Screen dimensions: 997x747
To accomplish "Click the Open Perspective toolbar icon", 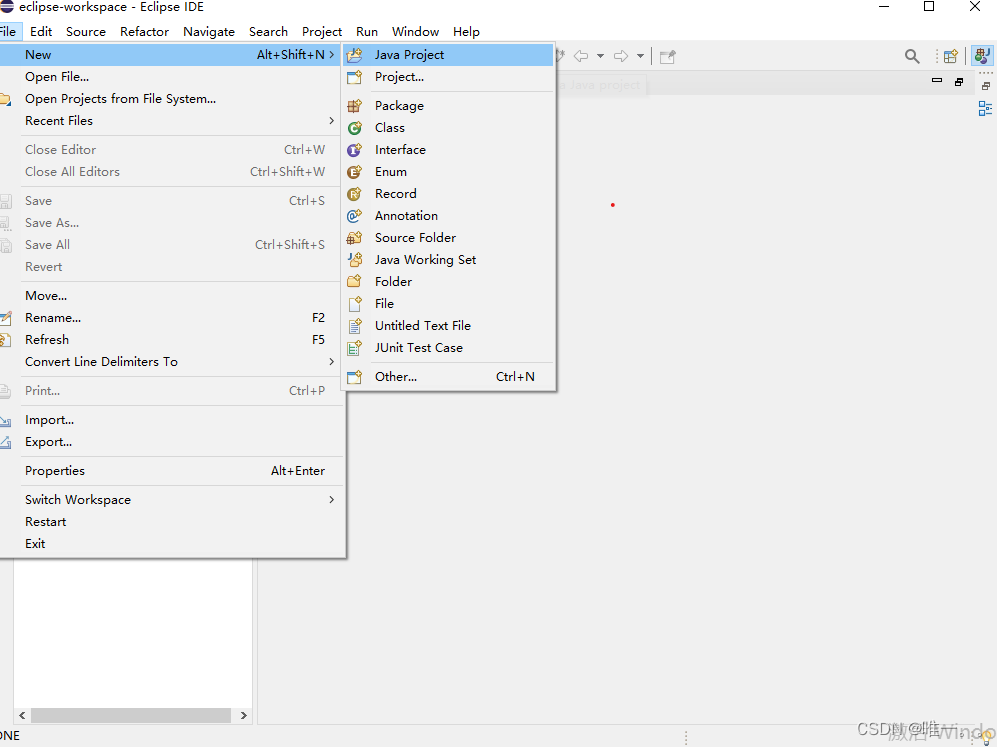I will click(951, 57).
